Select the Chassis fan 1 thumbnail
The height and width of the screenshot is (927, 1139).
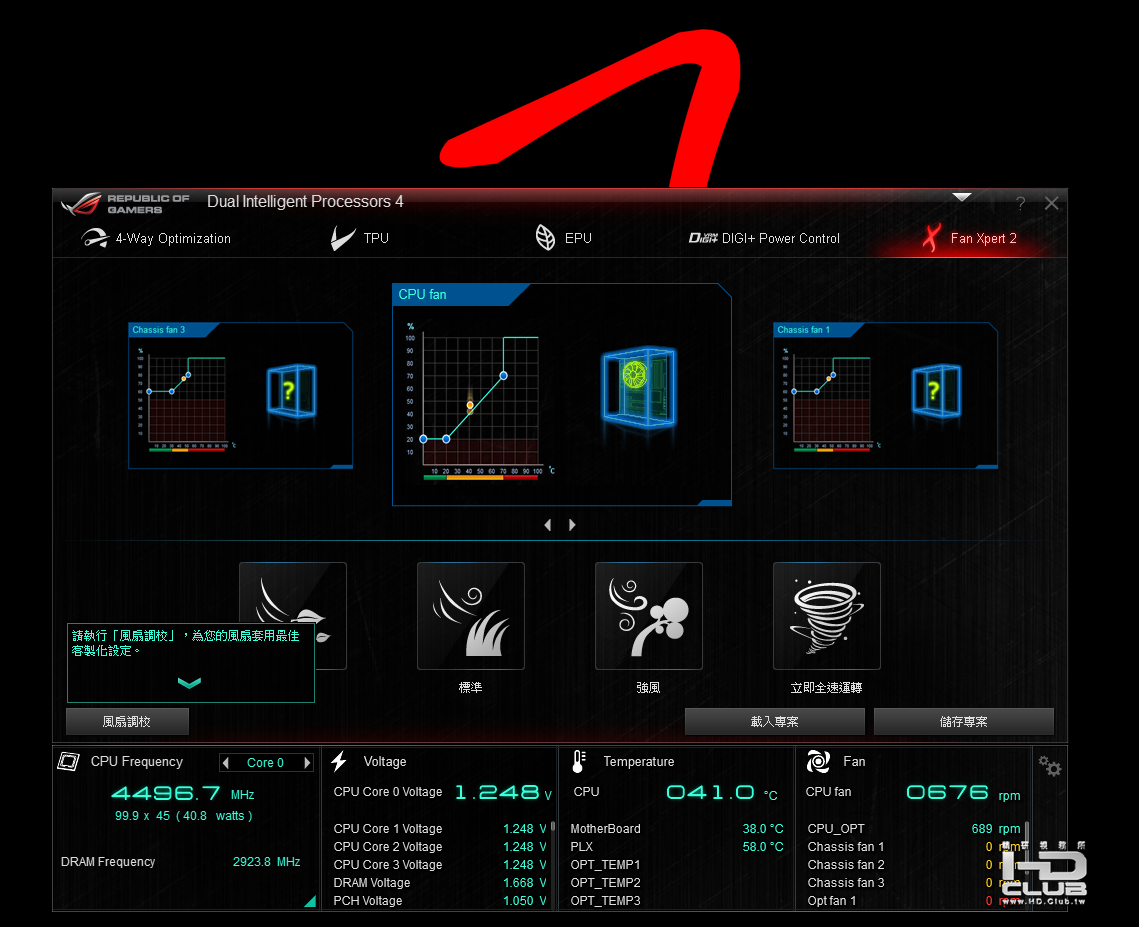point(885,396)
